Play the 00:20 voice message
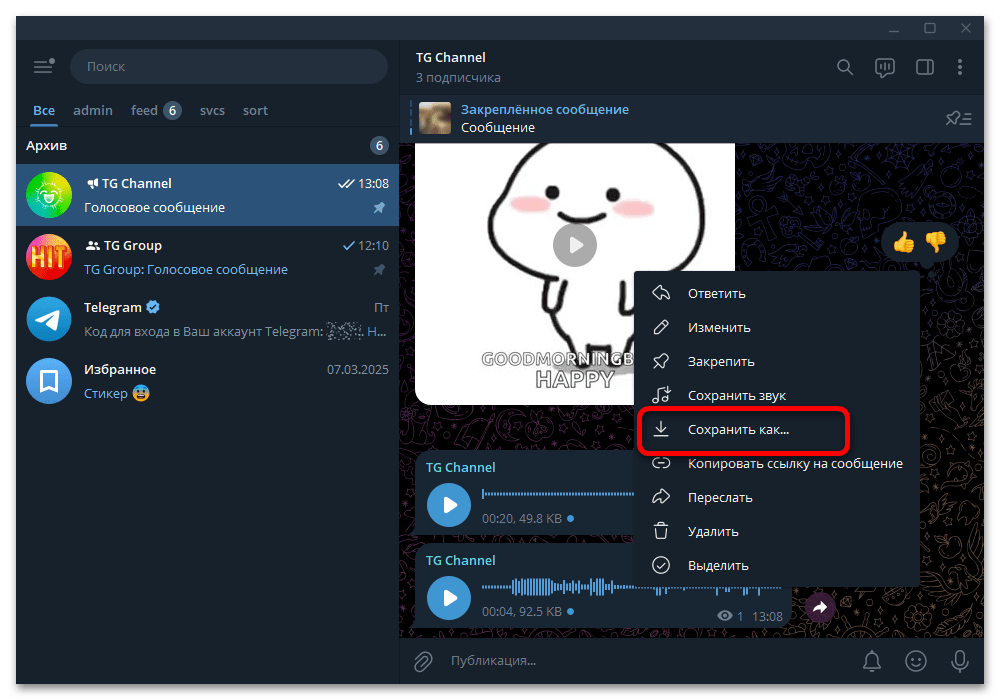Screen dimensions: 1000x700 pos(449,505)
